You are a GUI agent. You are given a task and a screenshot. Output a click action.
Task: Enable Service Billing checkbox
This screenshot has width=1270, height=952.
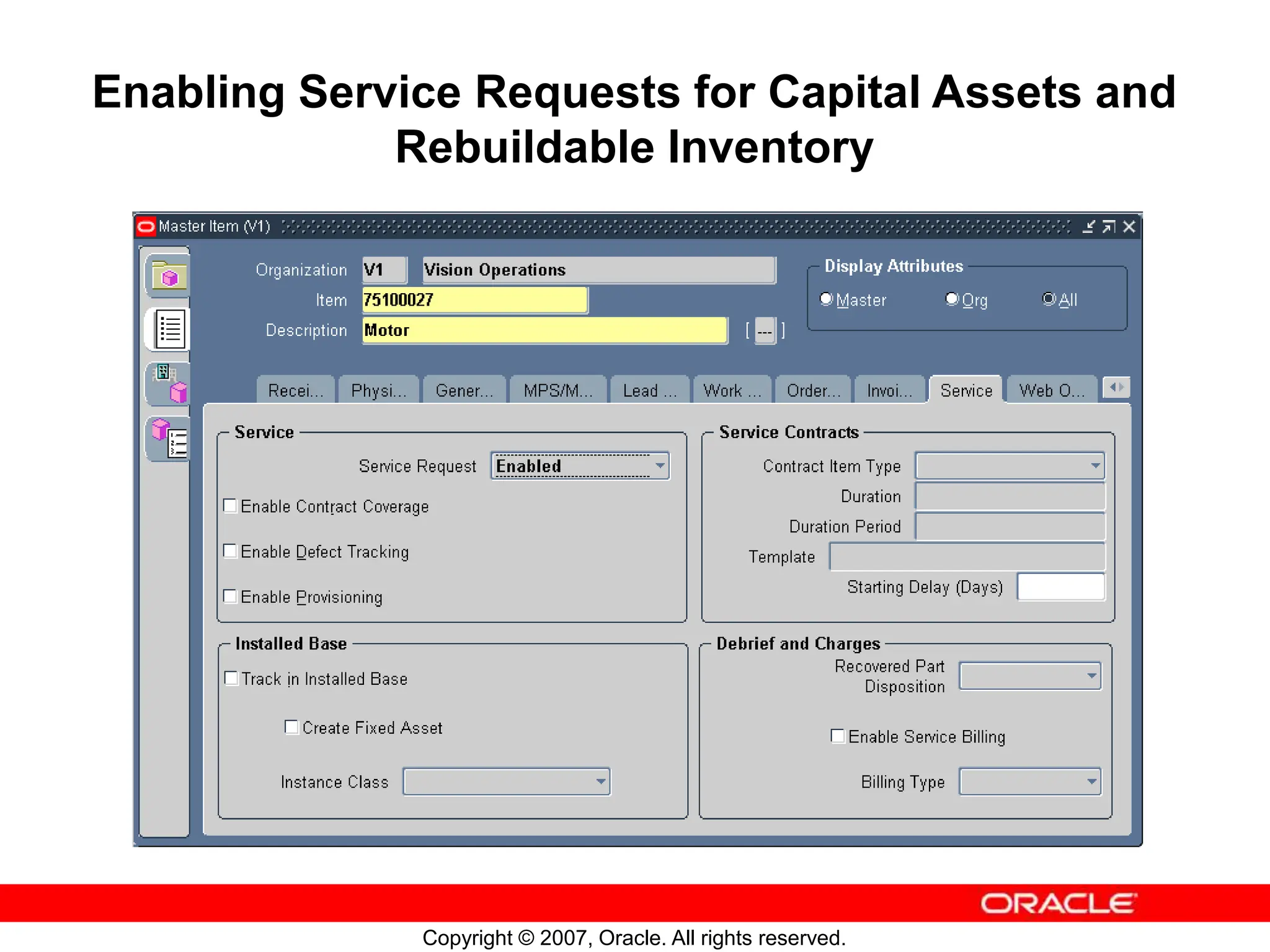click(838, 736)
